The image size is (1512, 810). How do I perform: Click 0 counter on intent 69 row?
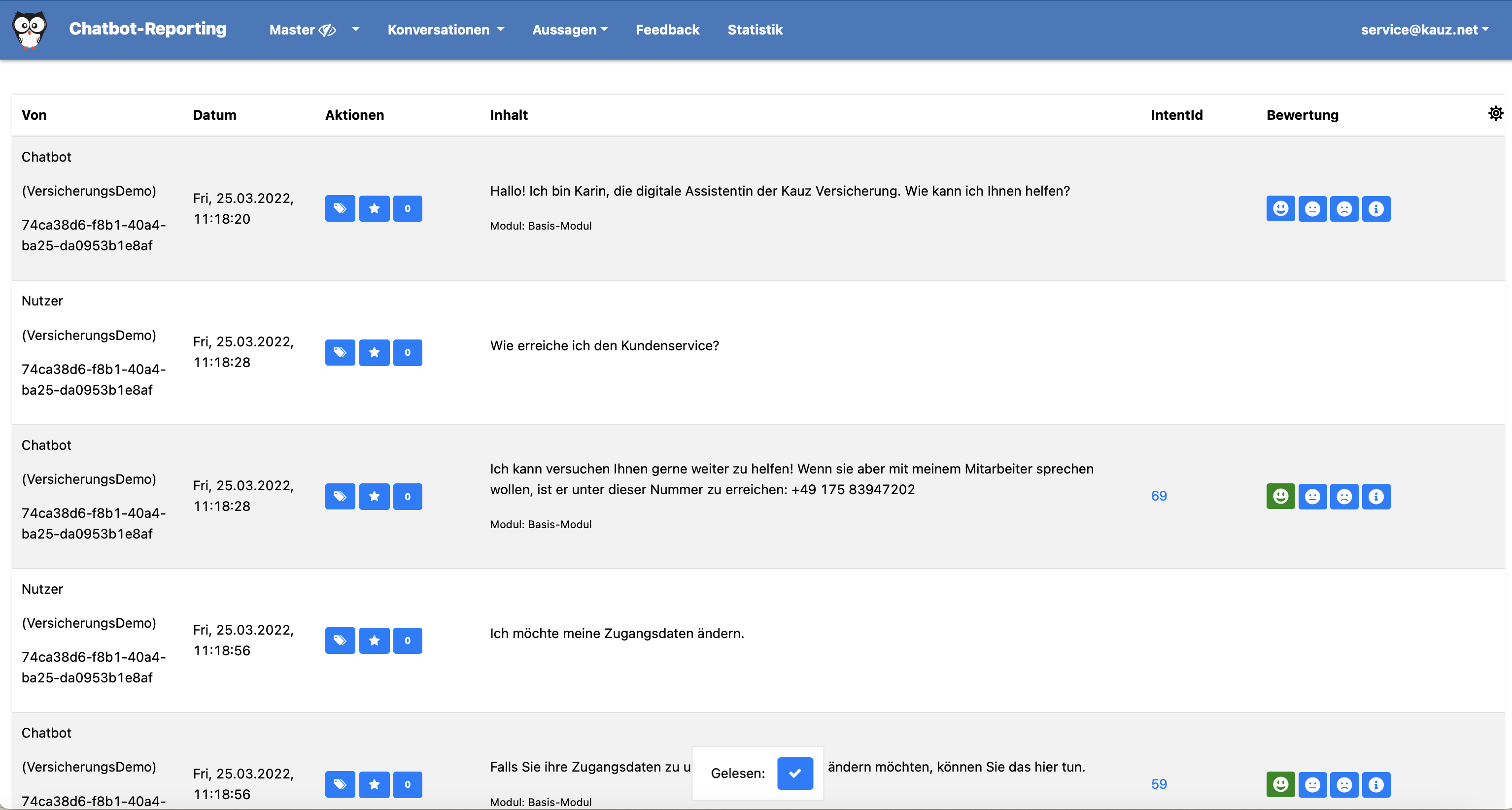point(408,497)
